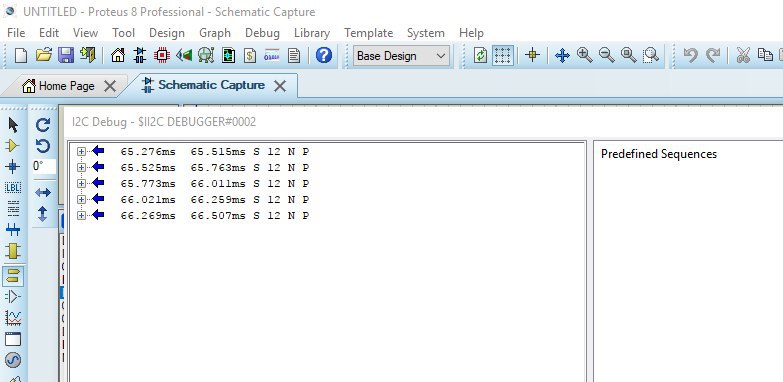Toggle the grid display button
Image resolution: width=783 pixels, height=382 pixels.
click(502, 55)
